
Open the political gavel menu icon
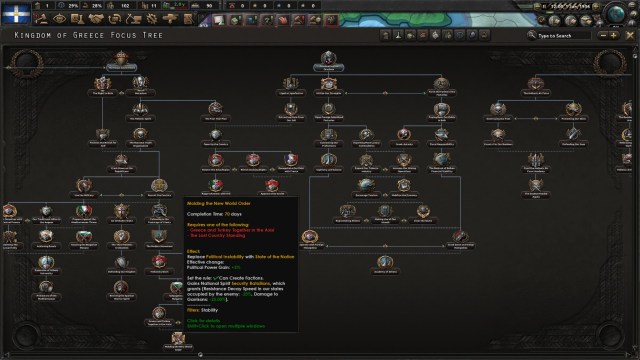pos(40,19)
